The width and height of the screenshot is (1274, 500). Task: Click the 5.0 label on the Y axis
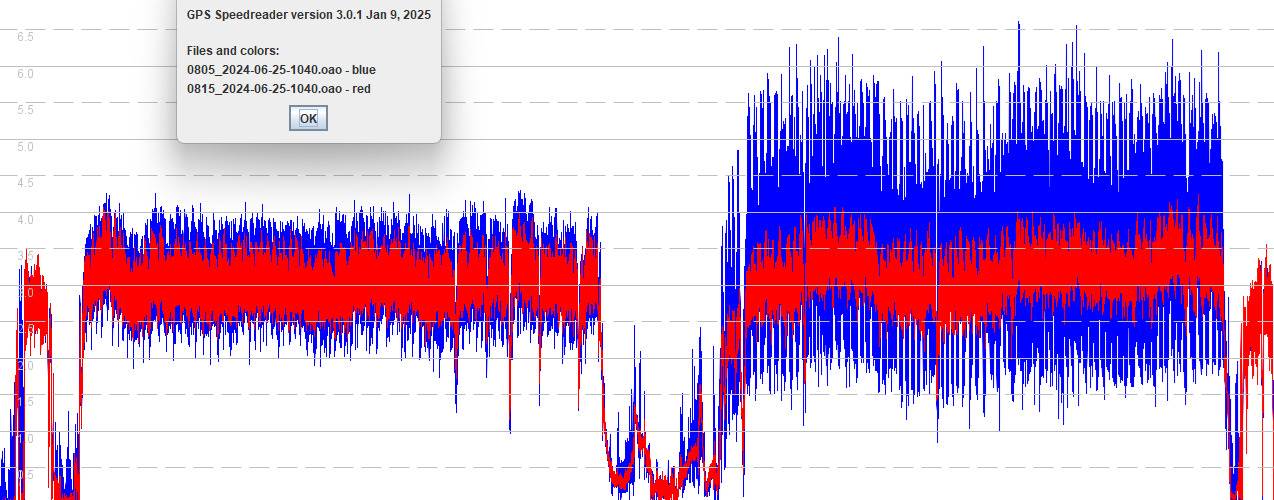[25, 147]
